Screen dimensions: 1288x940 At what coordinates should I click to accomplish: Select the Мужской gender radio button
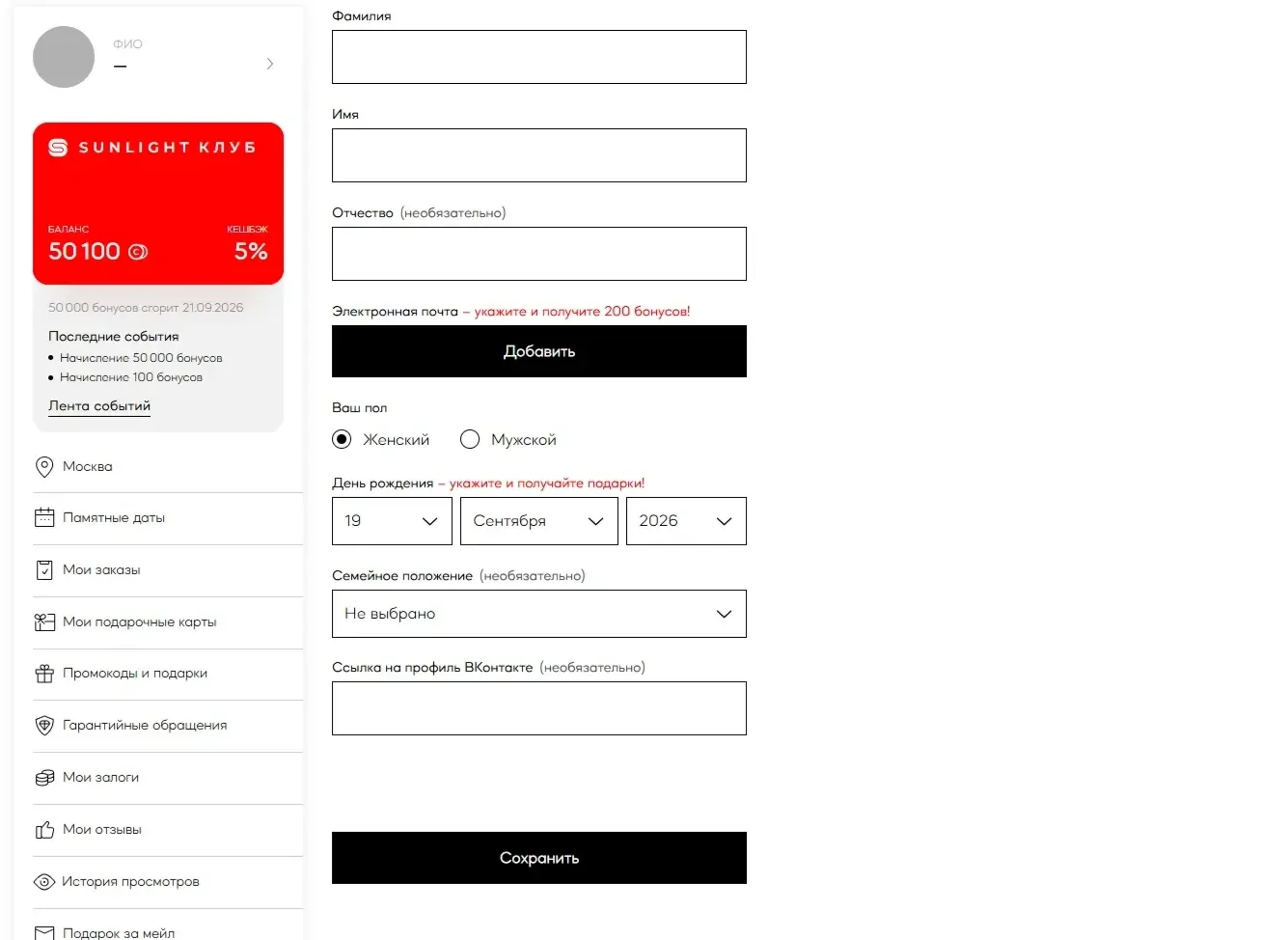[x=470, y=440]
